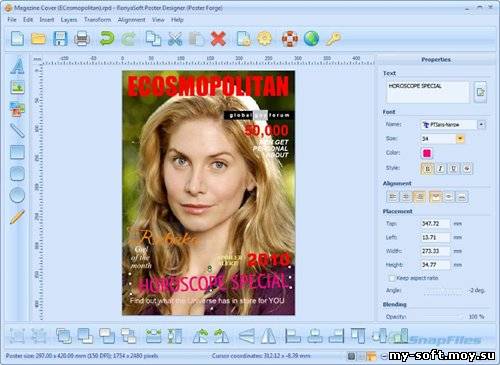Expand the font Name dropdown
The height and width of the screenshot is (365, 500).
481,124
